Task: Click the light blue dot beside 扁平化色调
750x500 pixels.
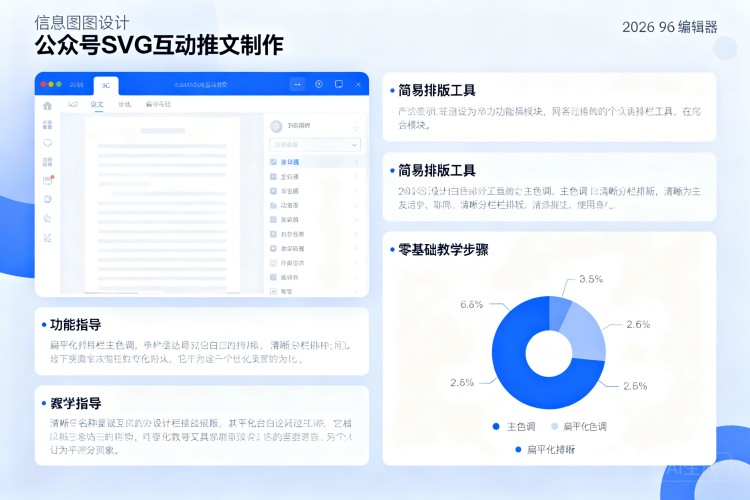Action: 554,426
